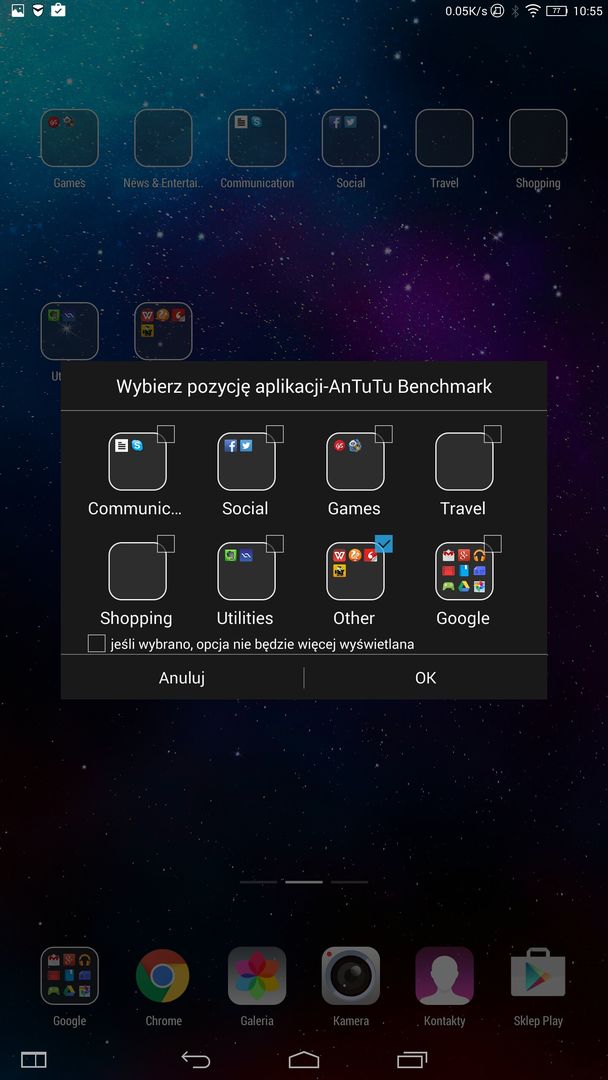Tap the dialog title 'Wybierz pozycję aplikacji-AnTuTu Benchmark'
This screenshot has width=608, height=1080.
pos(304,386)
